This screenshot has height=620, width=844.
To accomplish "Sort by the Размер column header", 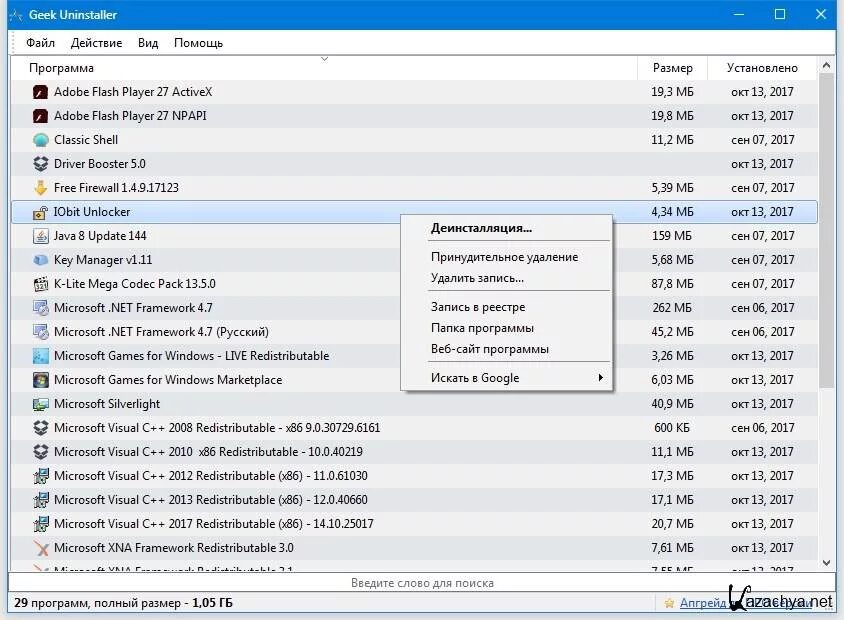I will click(x=672, y=68).
